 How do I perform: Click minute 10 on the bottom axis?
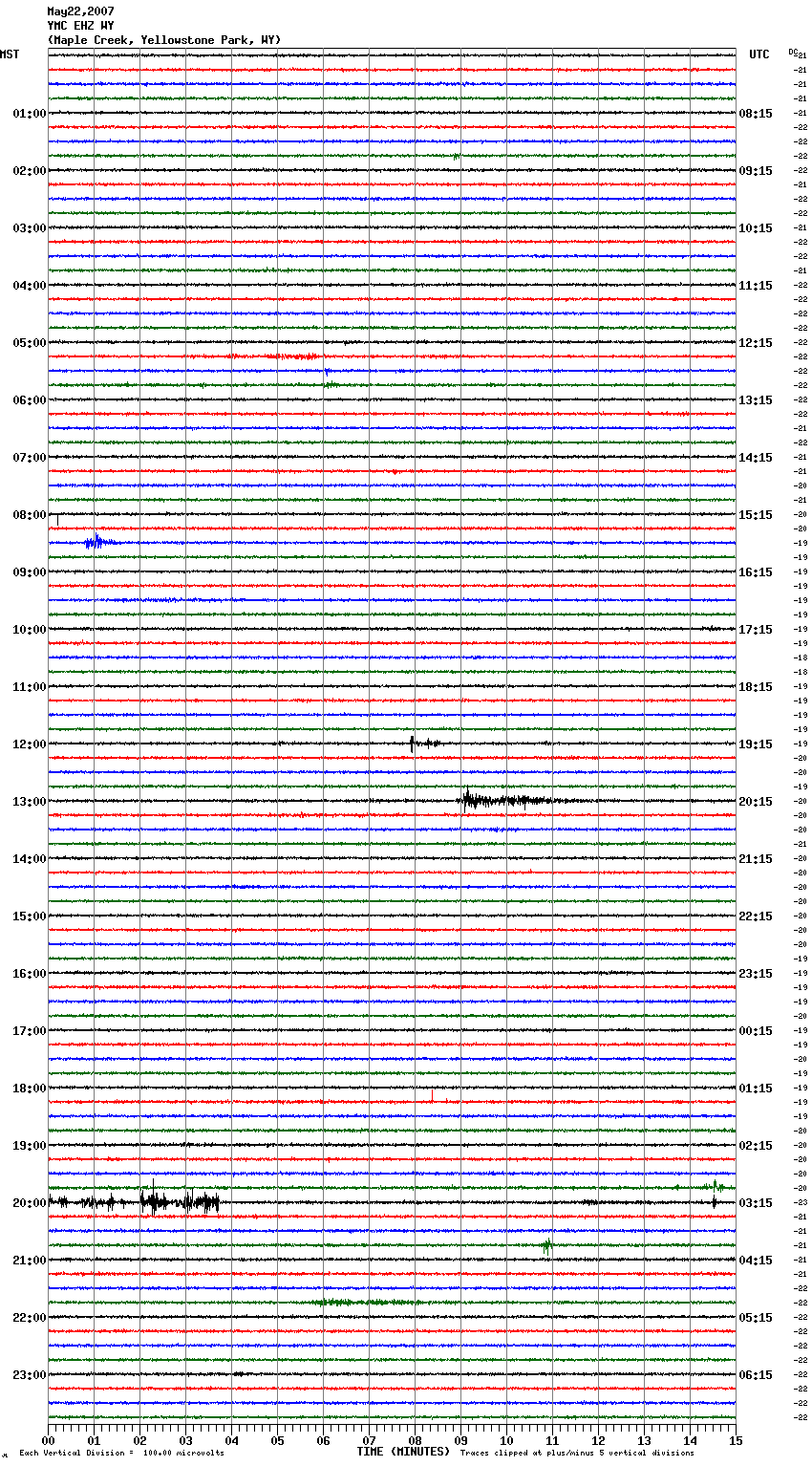pos(506,1440)
